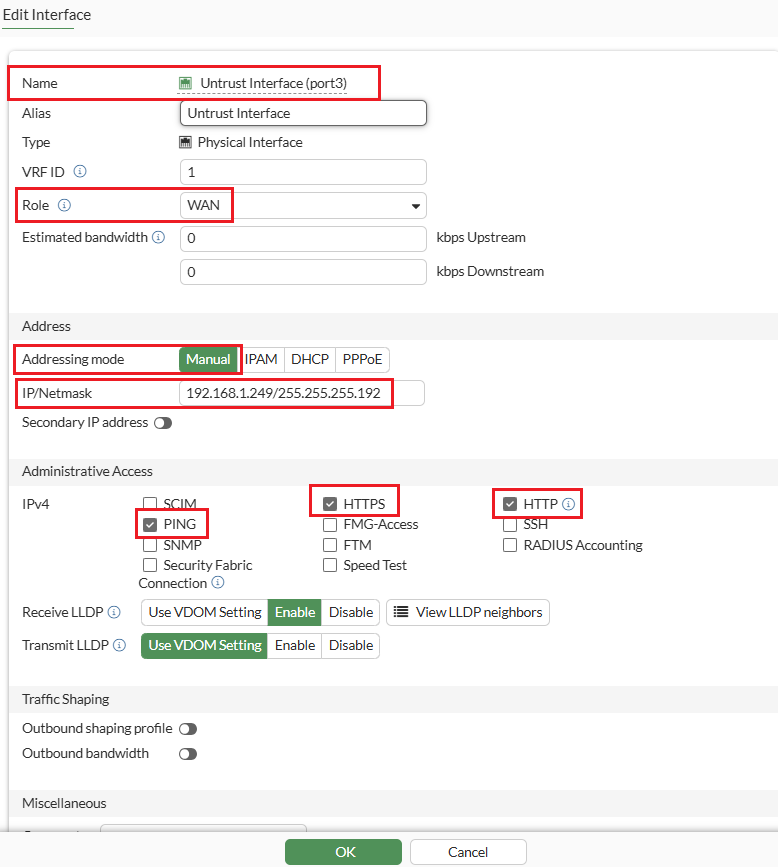The image size is (778, 867).
Task: Enable the SSH administrative access checkbox
Action: click(510, 524)
